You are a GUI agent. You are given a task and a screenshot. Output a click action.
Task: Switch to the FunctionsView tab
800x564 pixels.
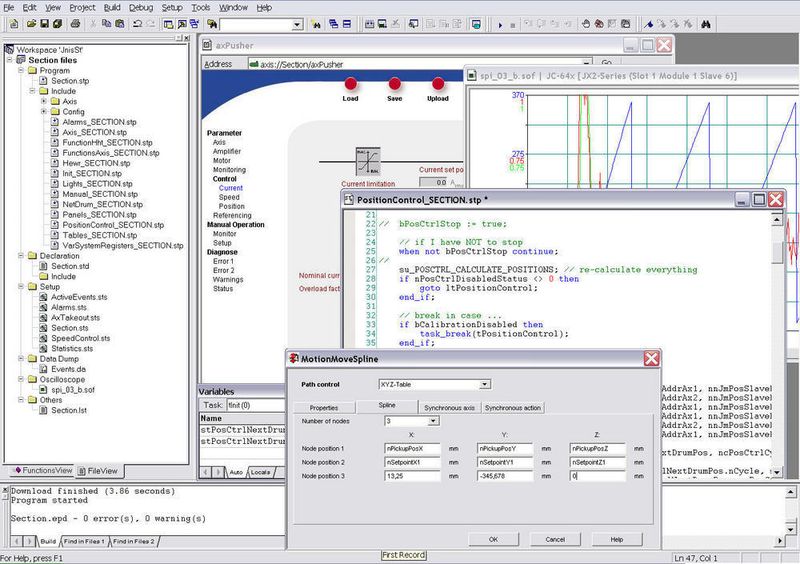pyautogui.click(x=43, y=471)
